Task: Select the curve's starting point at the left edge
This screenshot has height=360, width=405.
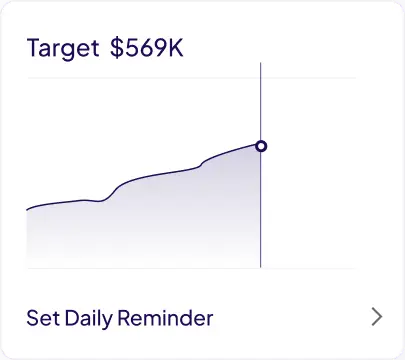Action: click(x=27, y=209)
